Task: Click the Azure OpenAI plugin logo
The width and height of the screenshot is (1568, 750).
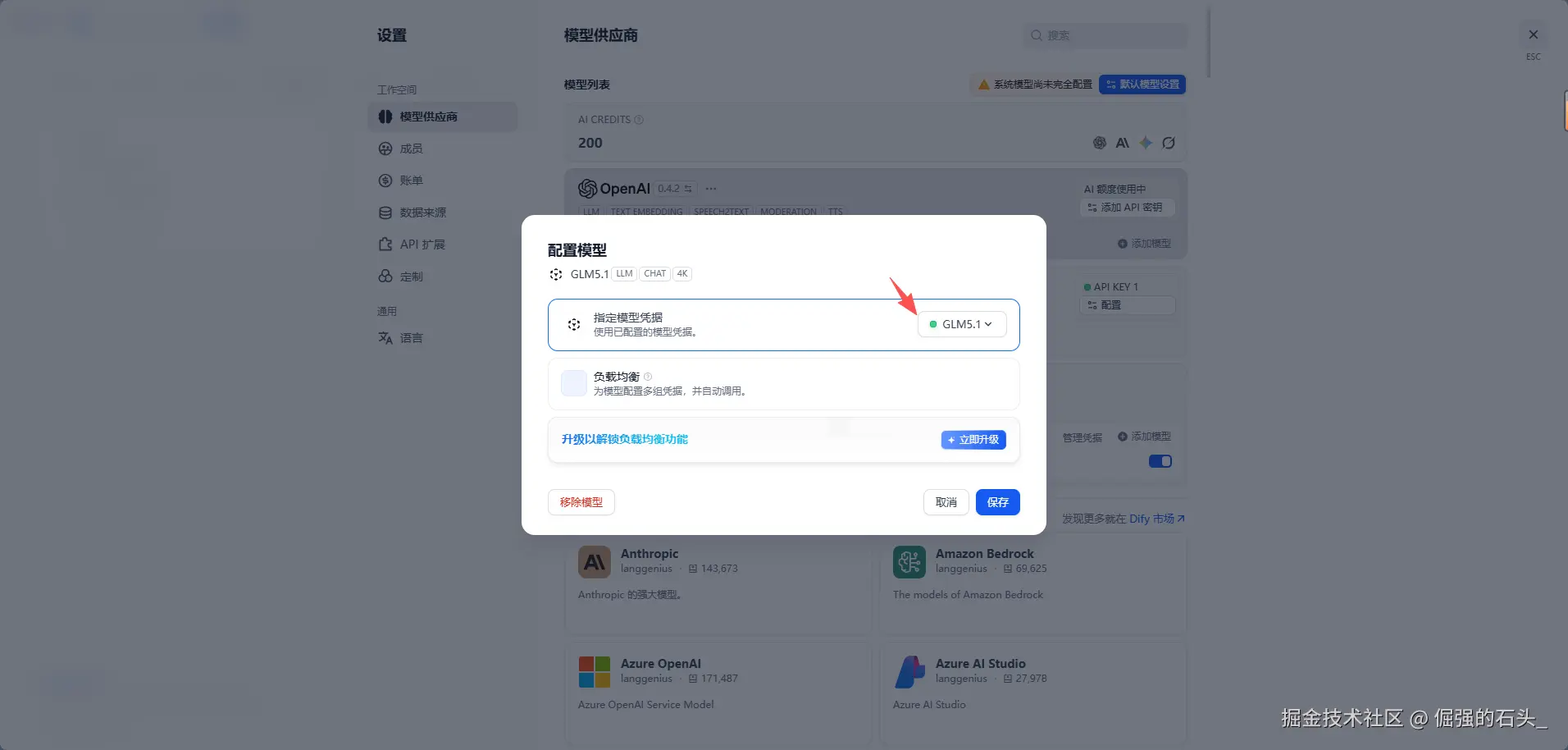Action: (595, 672)
